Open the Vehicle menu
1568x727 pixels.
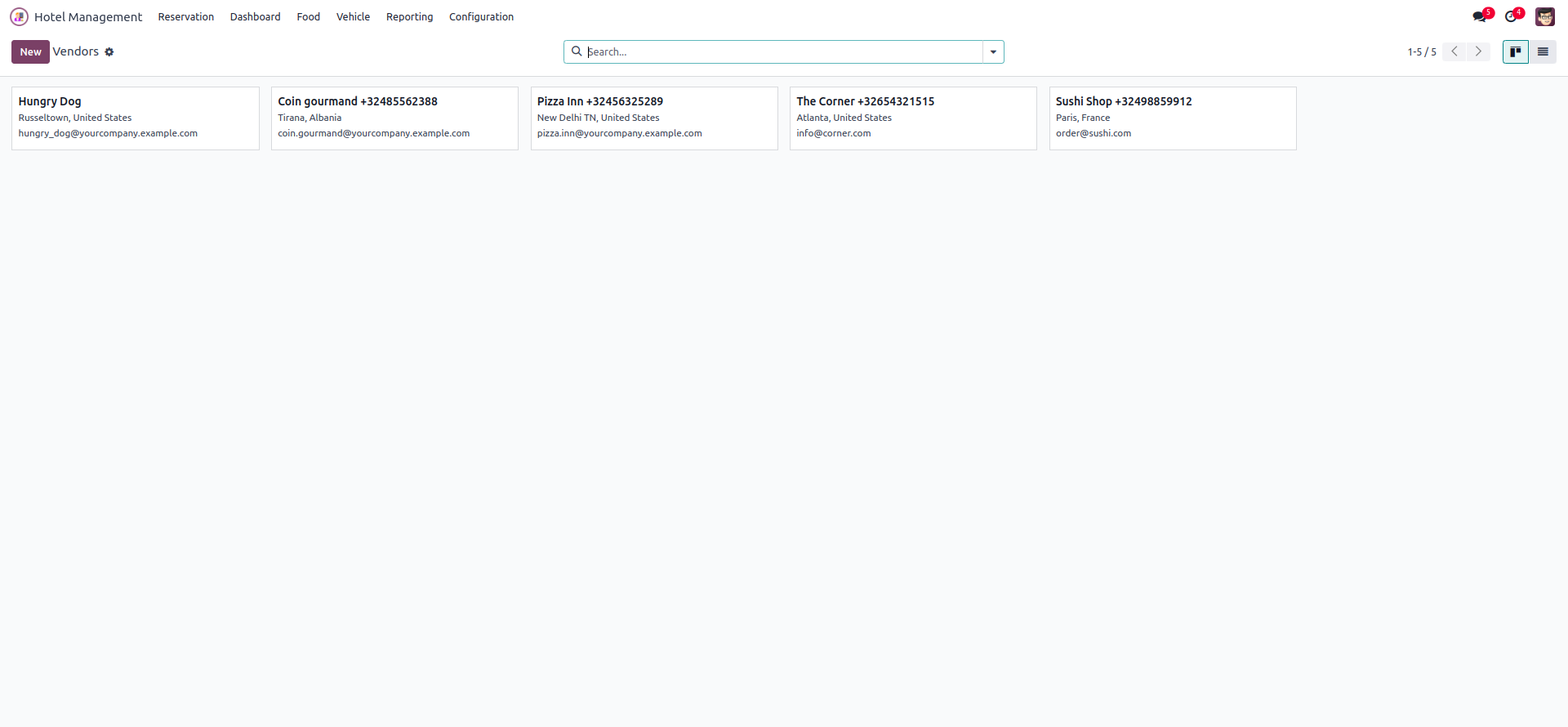(x=353, y=16)
